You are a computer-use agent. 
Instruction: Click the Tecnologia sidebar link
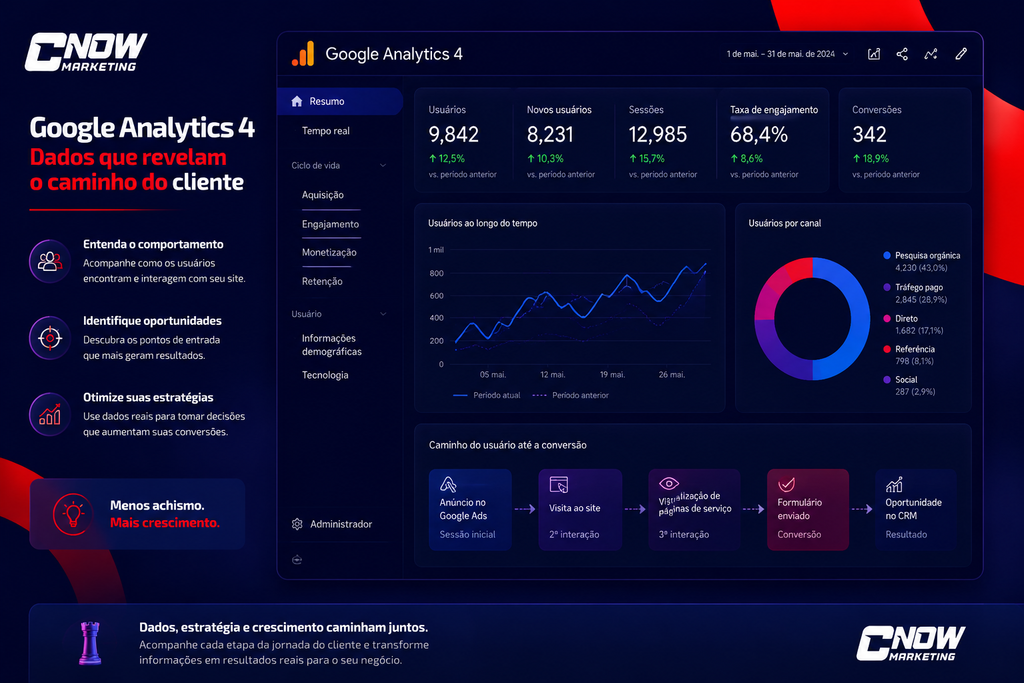325,375
